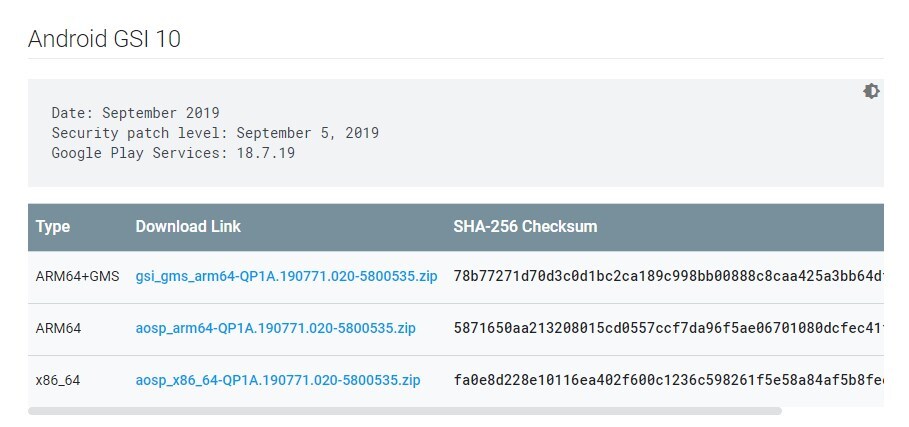Click the x86_64 type cell

click(x=59, y=380)
